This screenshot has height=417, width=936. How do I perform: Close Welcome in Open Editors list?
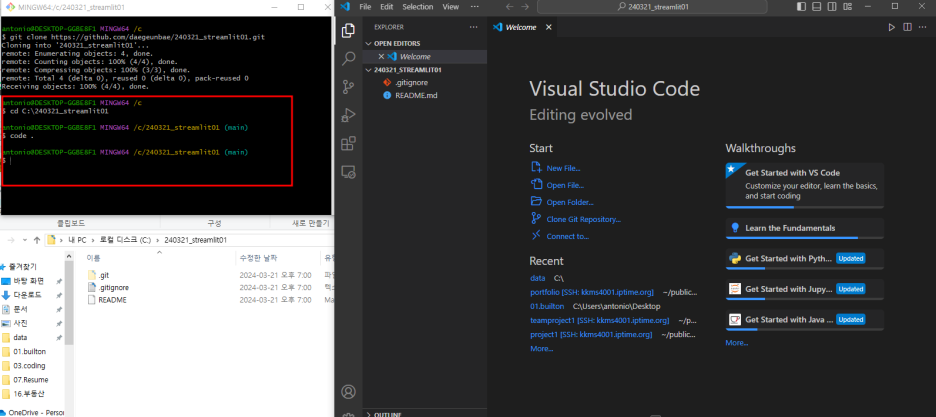pyautogui.click(x=381, y=57)
